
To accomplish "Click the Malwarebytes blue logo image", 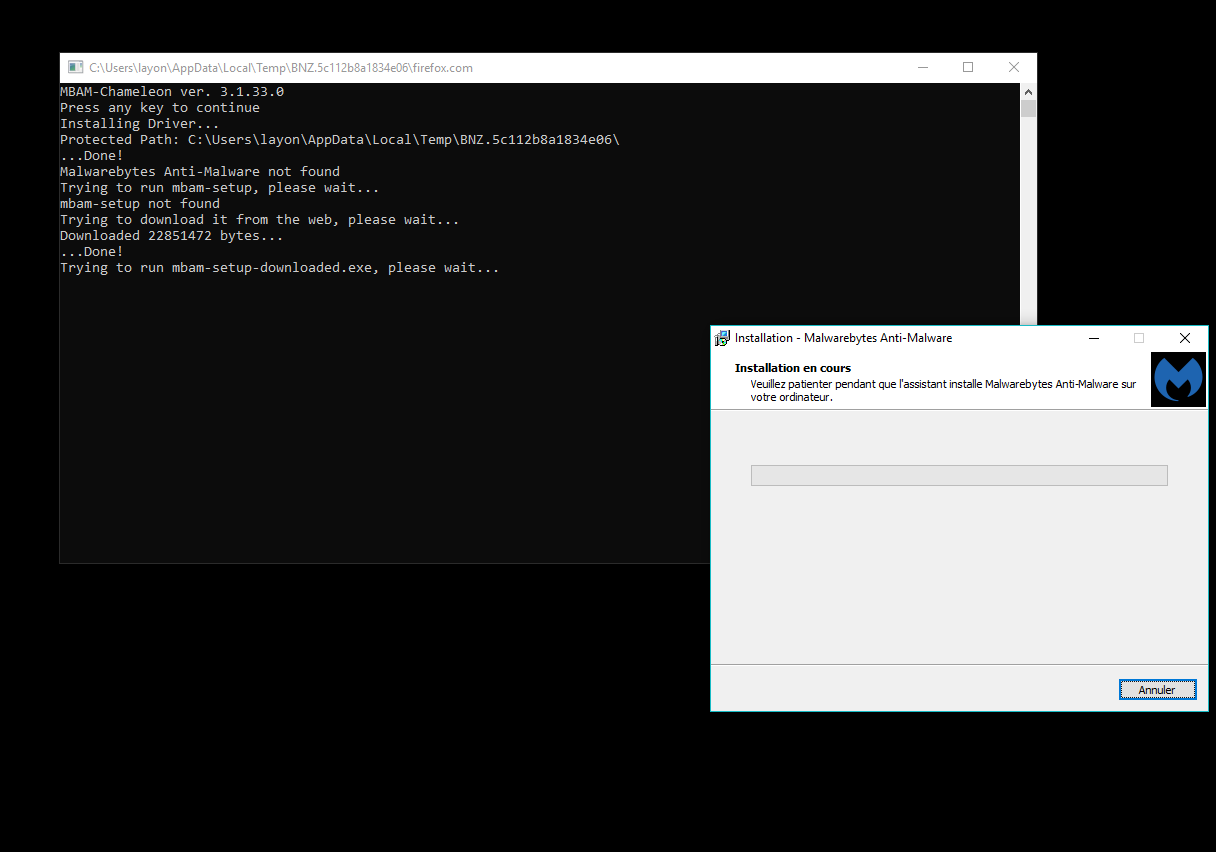I will pyautogui.click(x=1178, y=379).
